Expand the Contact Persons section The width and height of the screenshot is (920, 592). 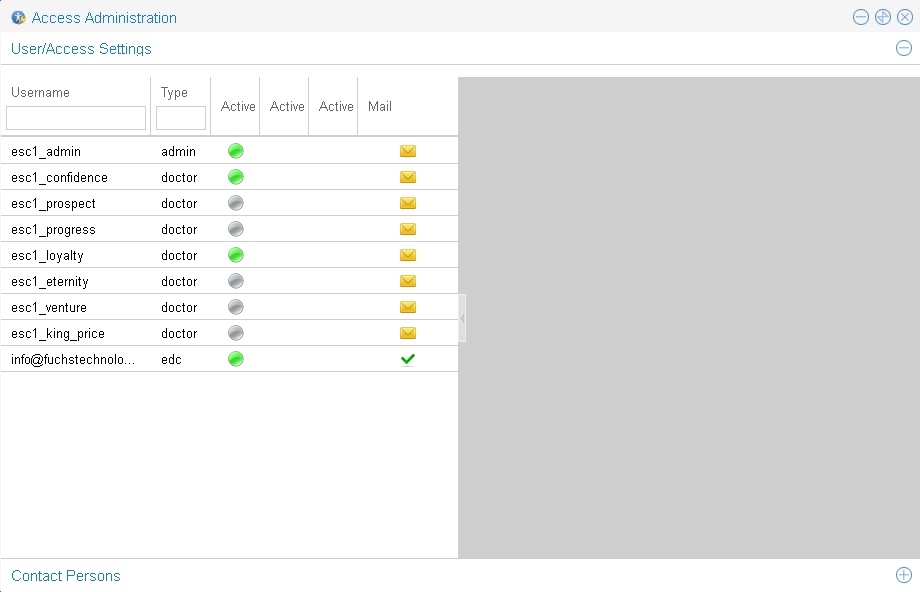tap(903, 575)
